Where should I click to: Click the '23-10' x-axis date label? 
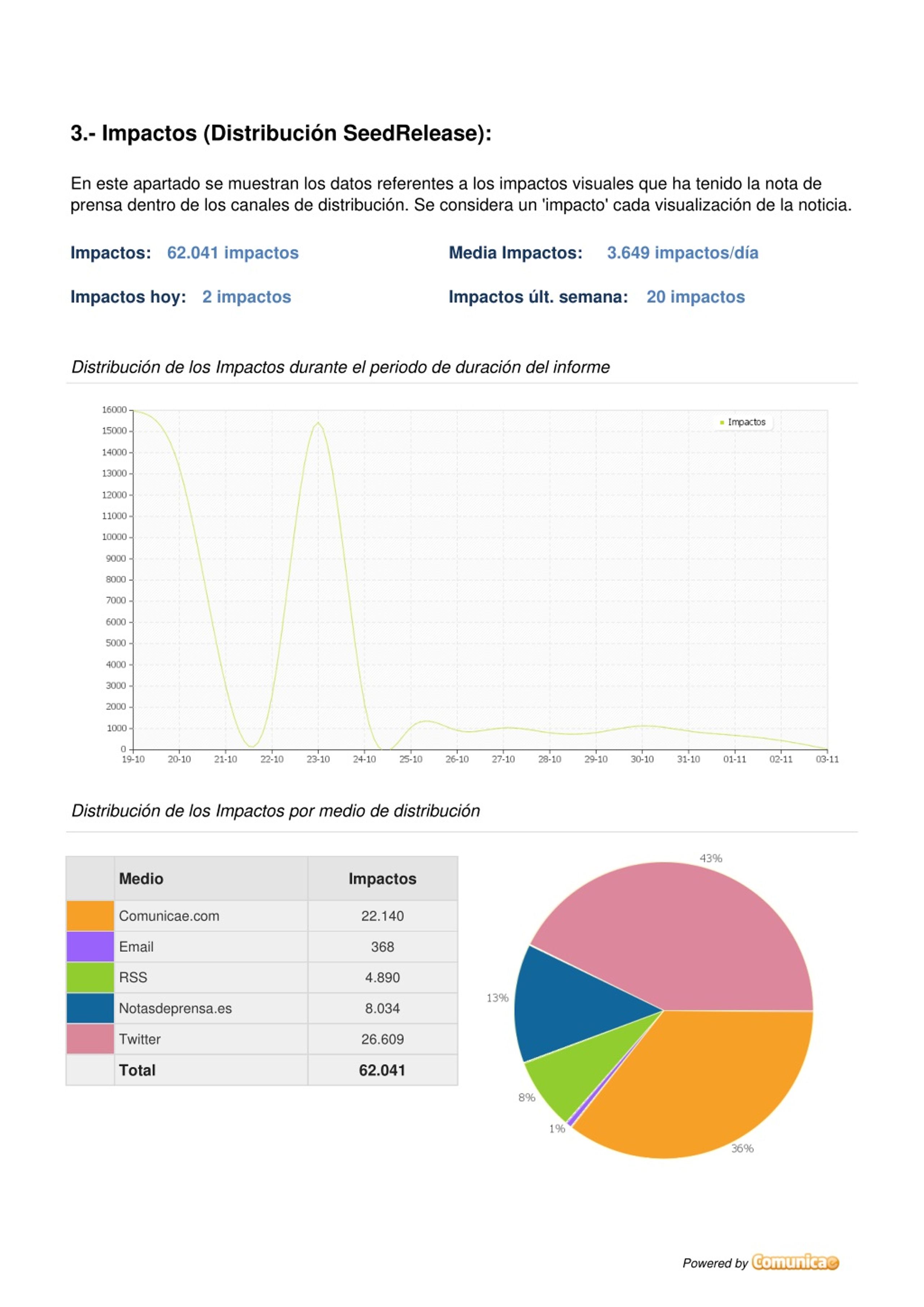tap(318, 759)
